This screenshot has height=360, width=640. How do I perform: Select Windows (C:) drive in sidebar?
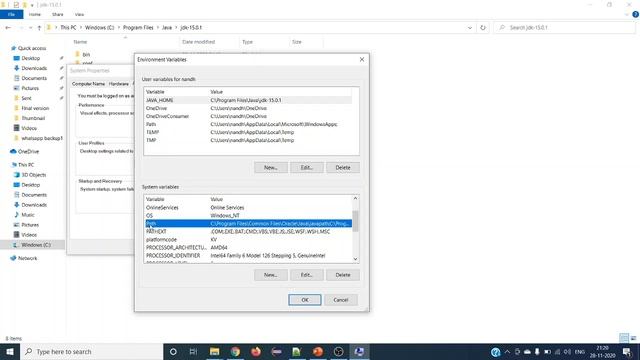[36, 245]
